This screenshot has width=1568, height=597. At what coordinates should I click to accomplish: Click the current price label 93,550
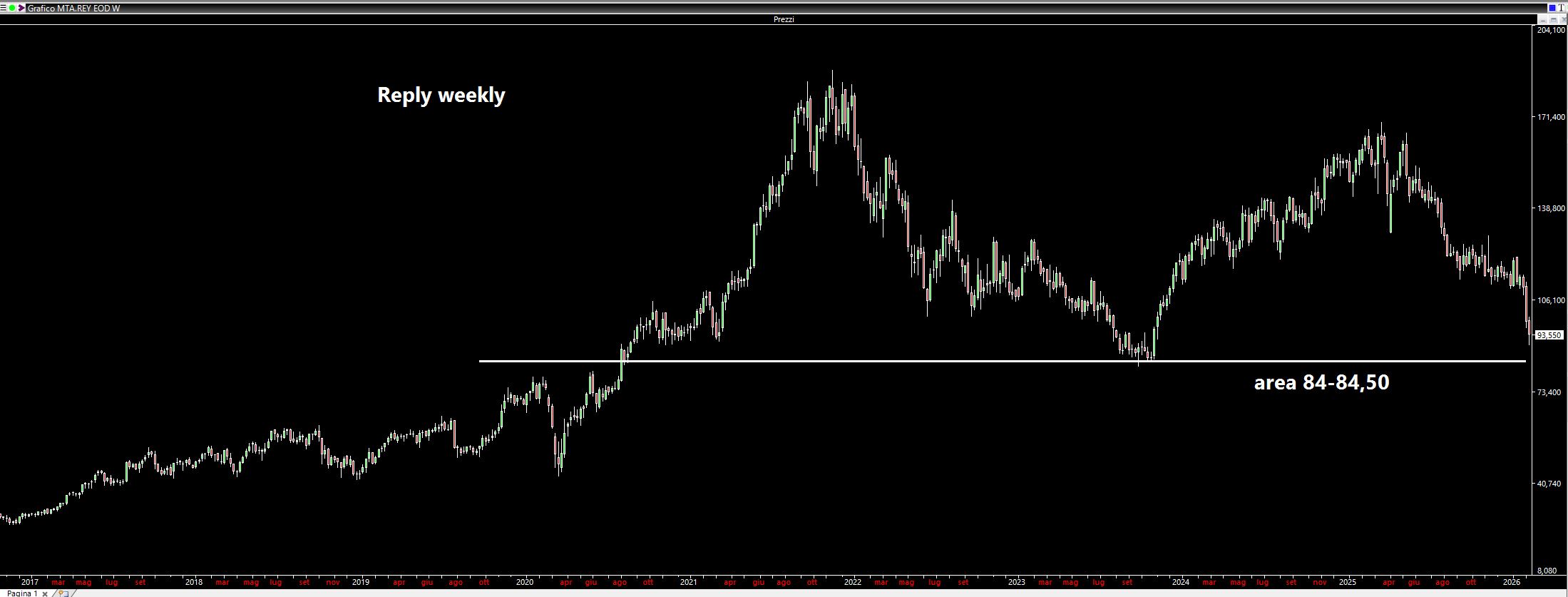(x=1549, y=335)
